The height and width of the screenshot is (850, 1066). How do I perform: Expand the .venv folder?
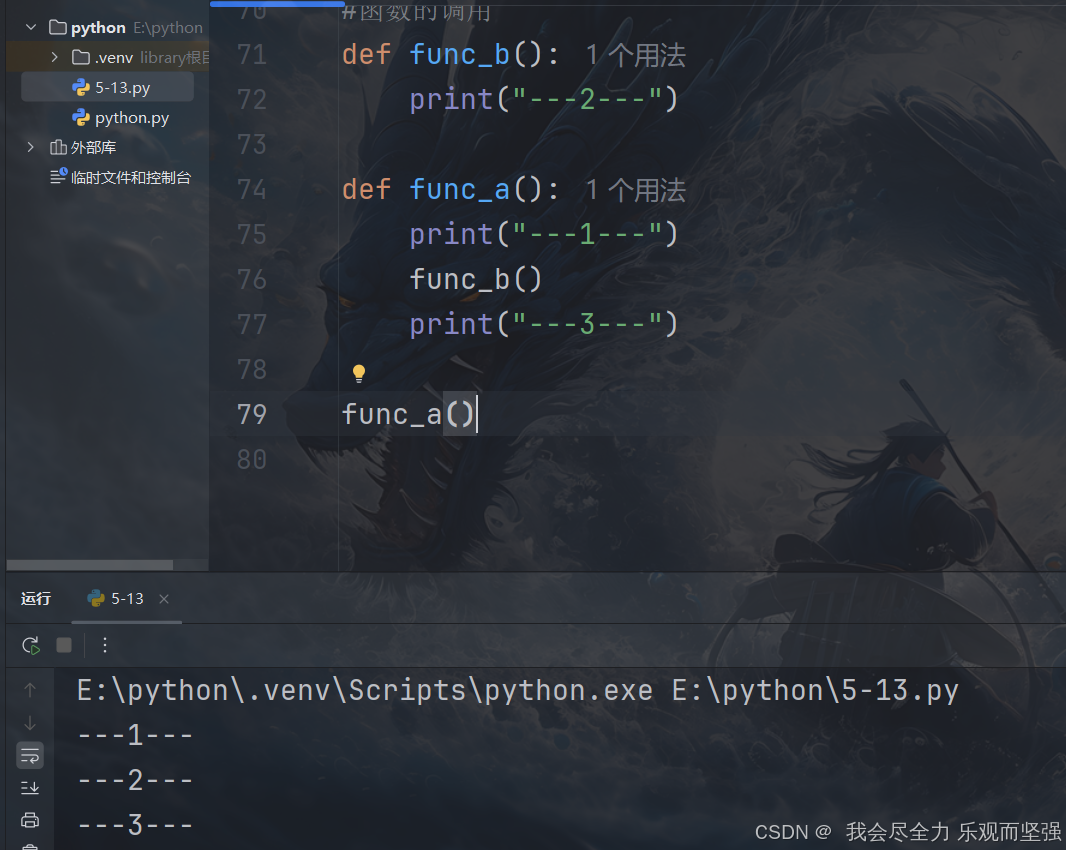54,57
